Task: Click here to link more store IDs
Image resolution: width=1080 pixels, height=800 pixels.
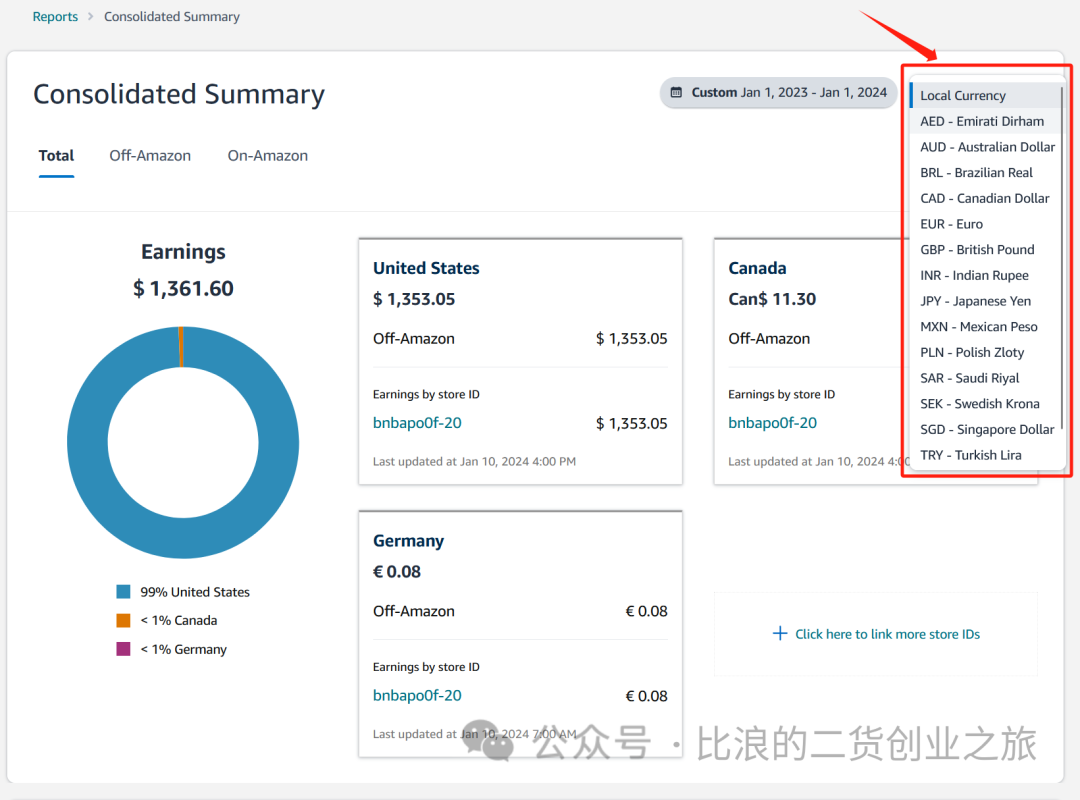Action: tap(887, 634)
